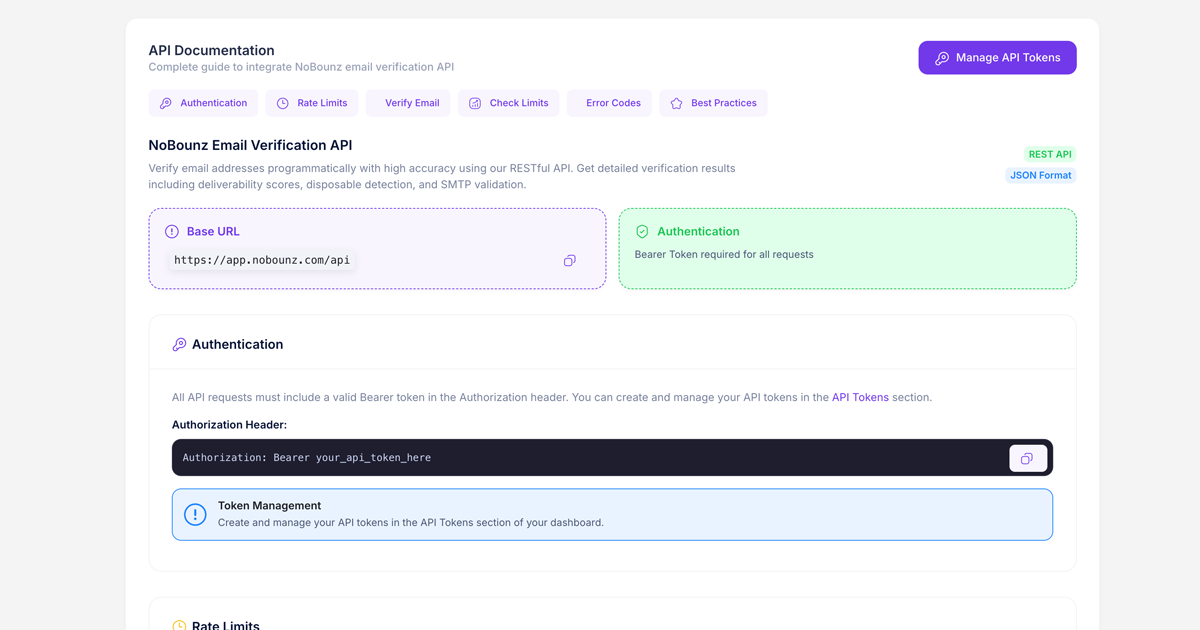Click the Manage API Tokens button

tap(997, 58)
